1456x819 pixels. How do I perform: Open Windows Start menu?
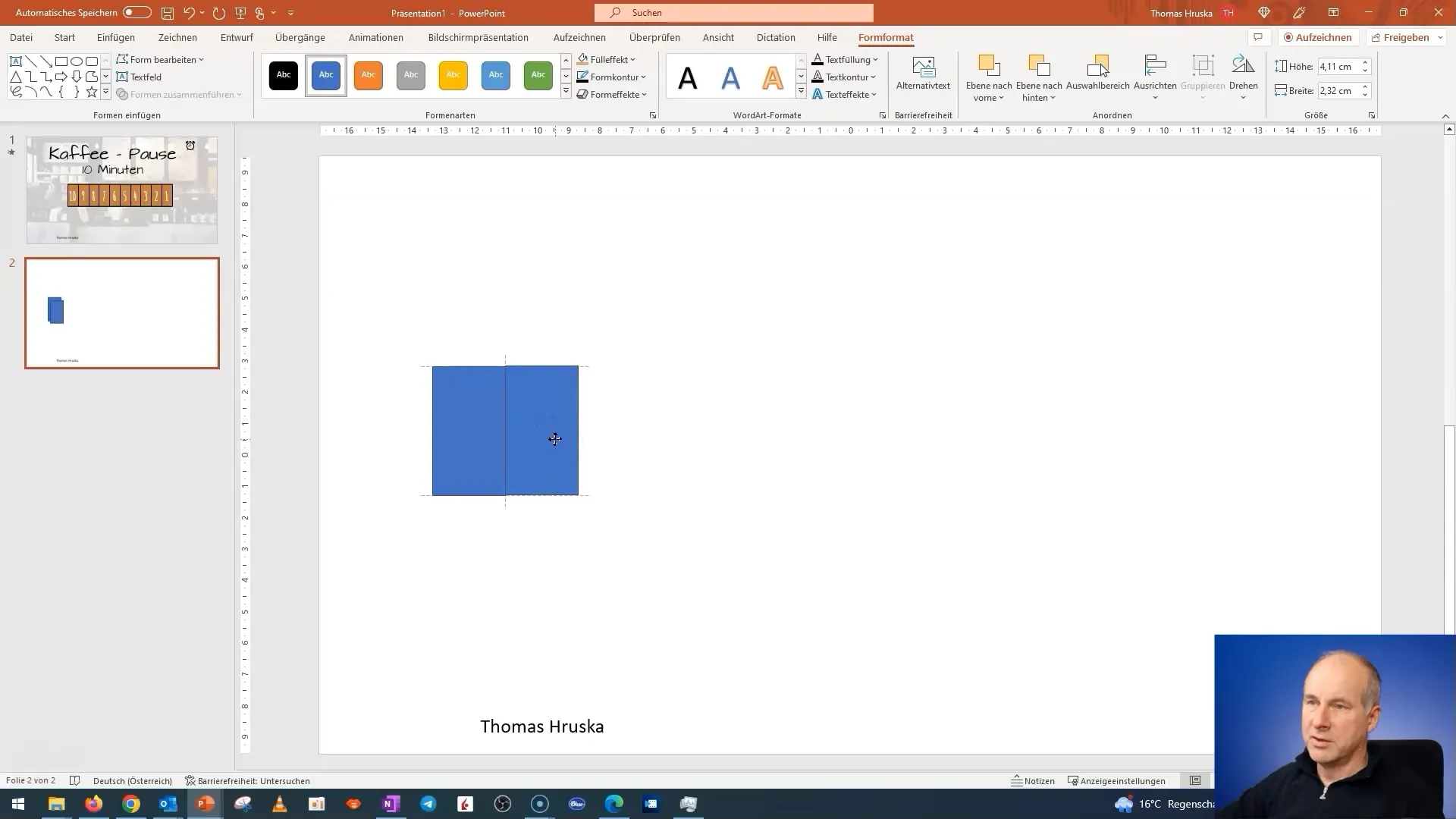coord(18,804)
